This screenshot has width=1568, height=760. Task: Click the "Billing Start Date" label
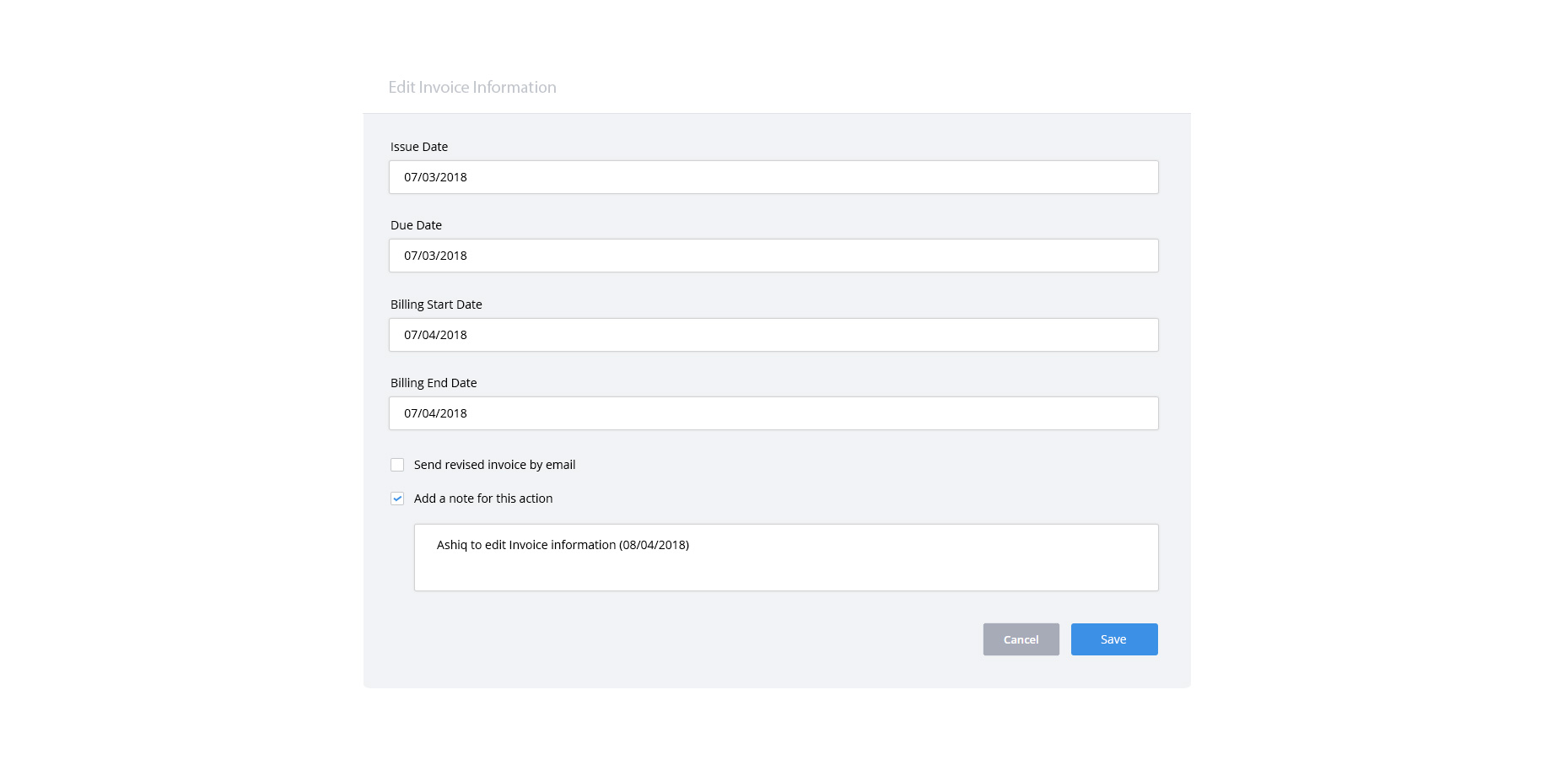point(436,305)
